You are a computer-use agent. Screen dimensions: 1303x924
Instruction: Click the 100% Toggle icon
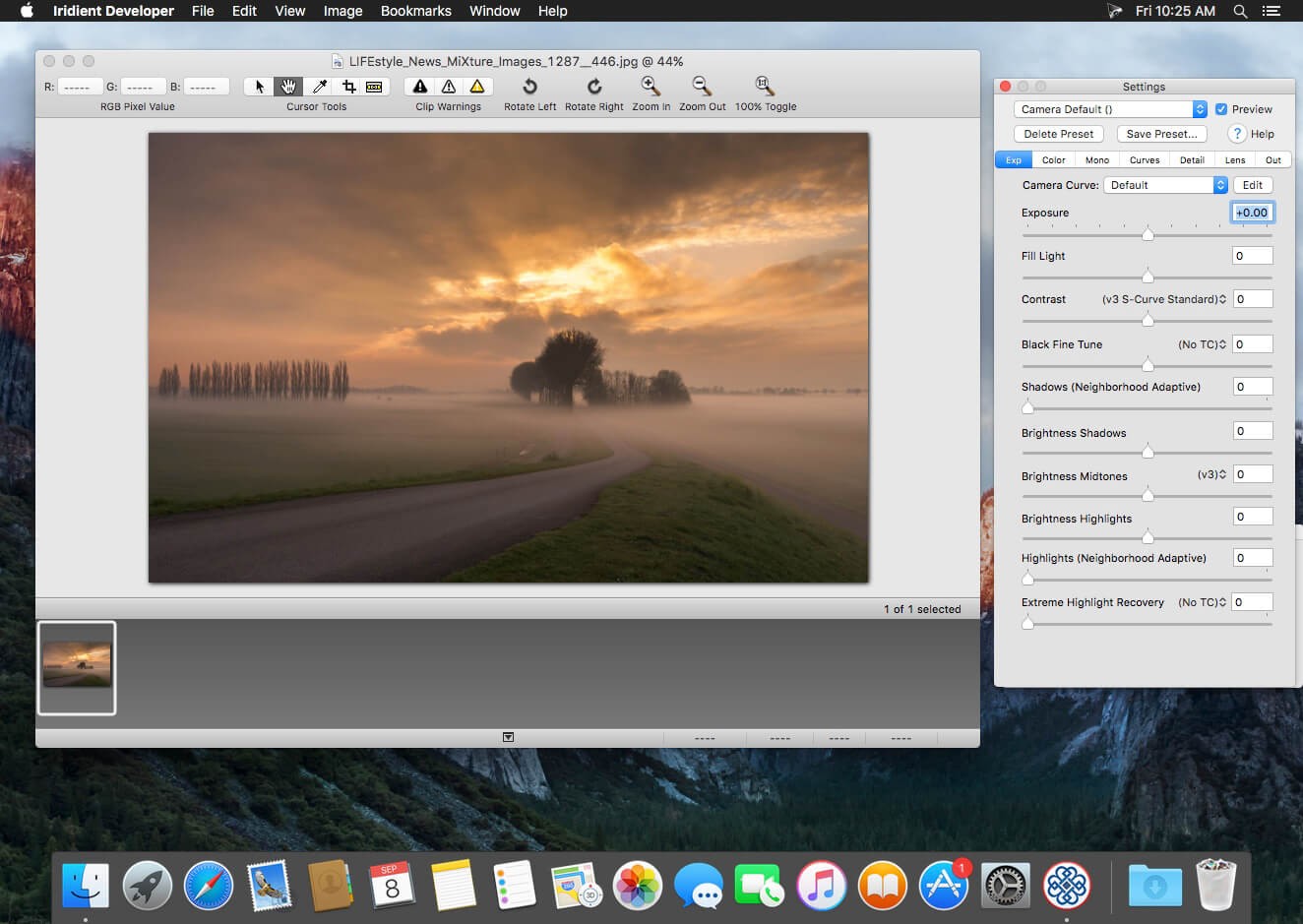pyautogui.click(x=761, y=84)
